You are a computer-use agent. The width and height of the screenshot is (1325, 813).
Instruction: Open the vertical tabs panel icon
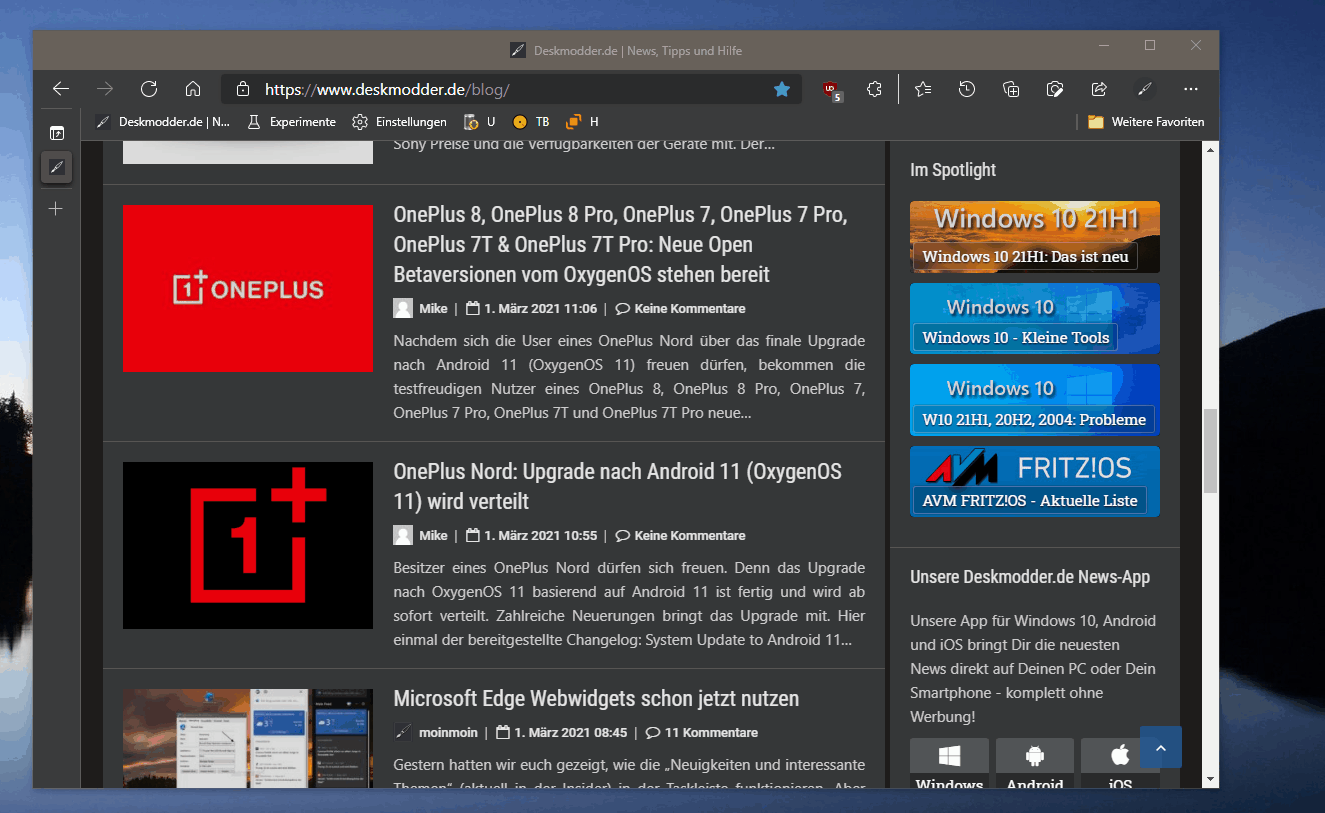tap(56, 132)
